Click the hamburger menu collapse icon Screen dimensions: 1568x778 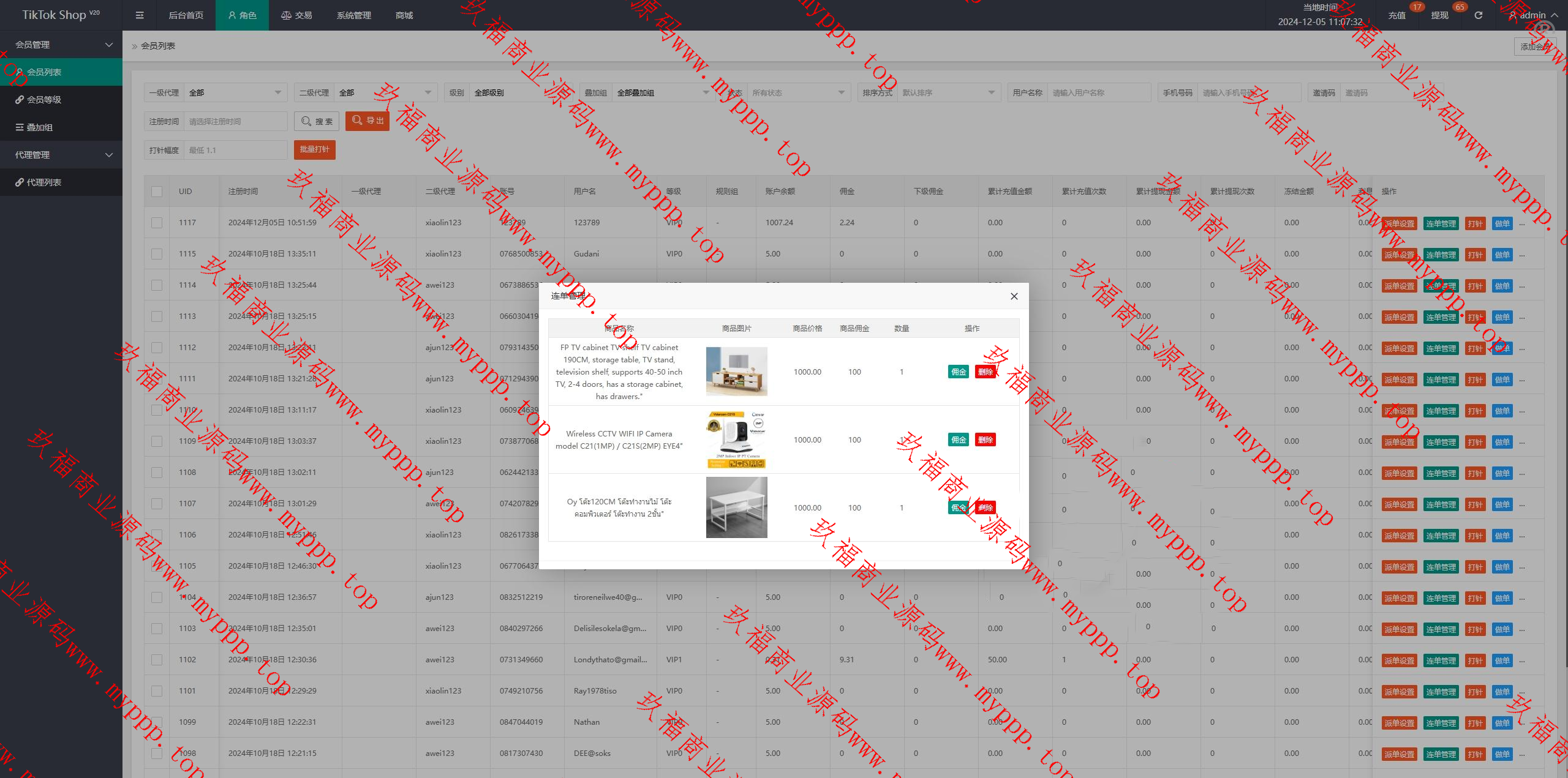point(140,15)
